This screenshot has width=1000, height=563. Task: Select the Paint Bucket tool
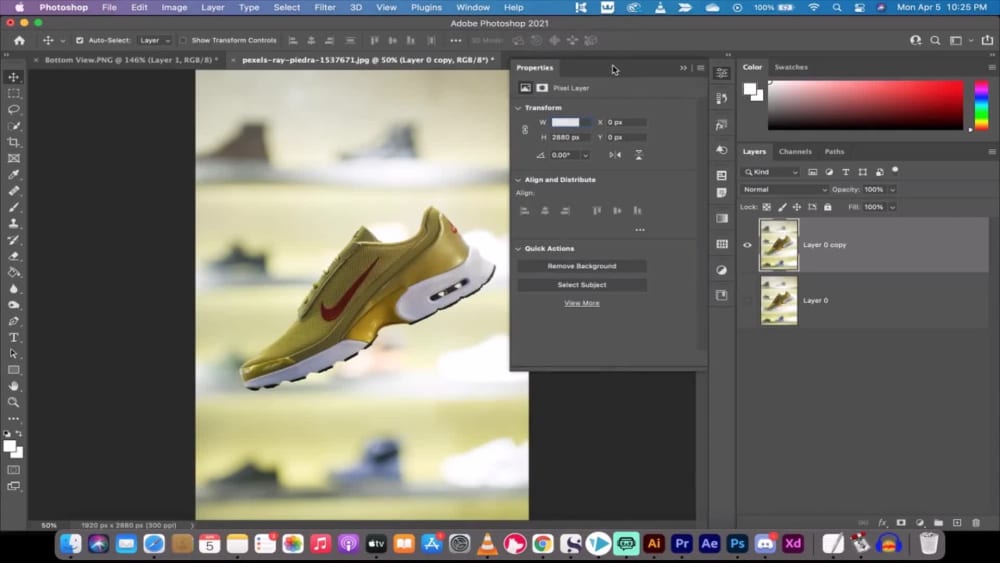coord(13,272)
